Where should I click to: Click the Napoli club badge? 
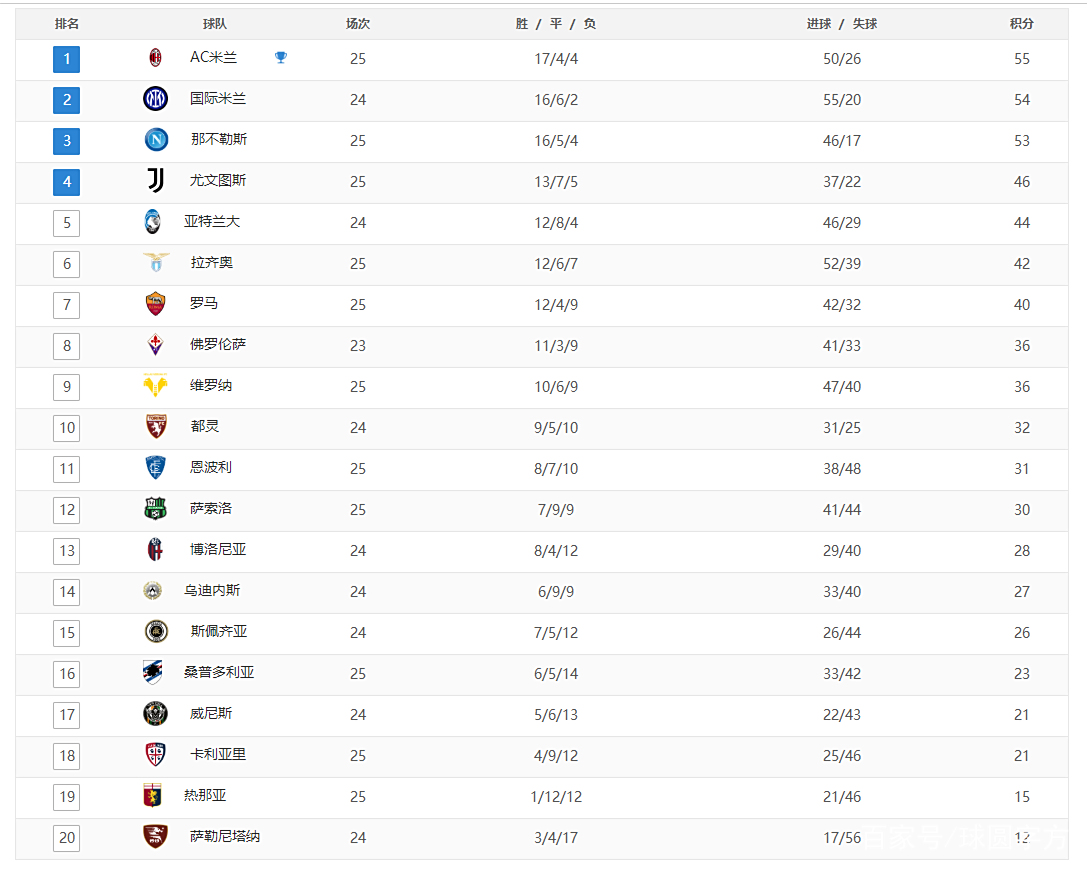tap(155, 140)
